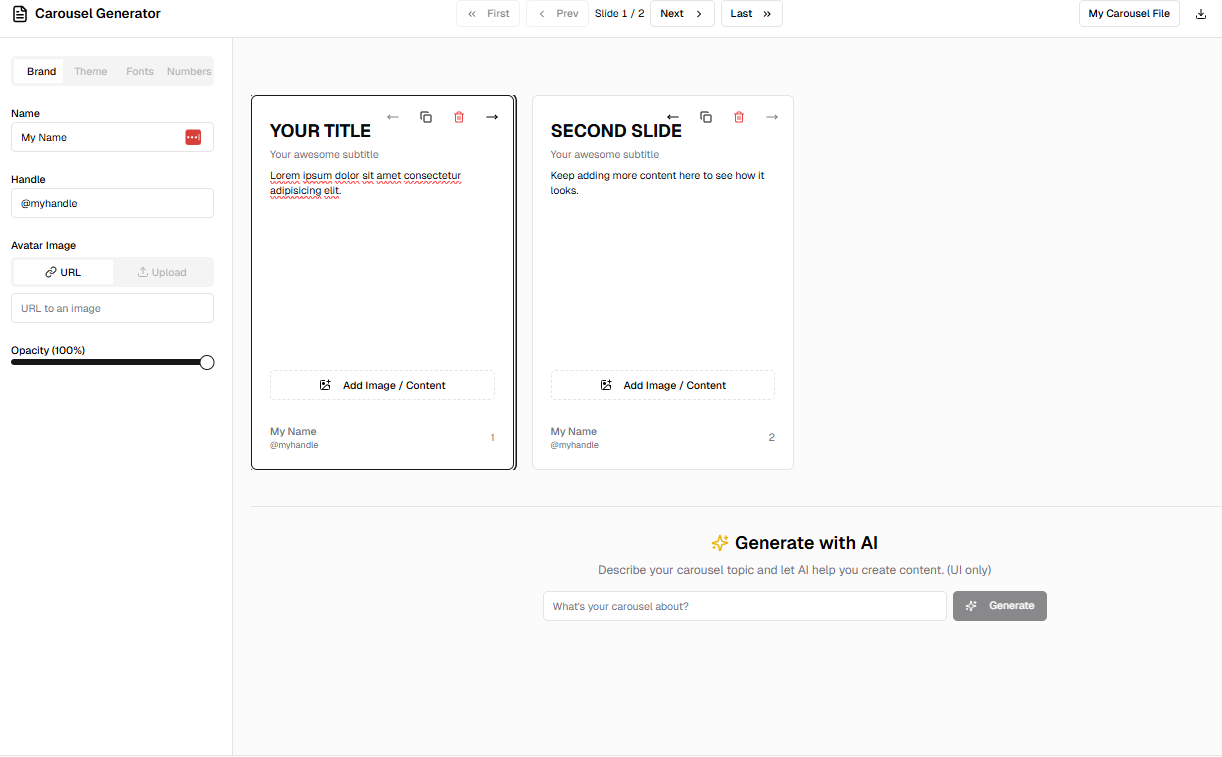
Task: Click the download icon in top-right corner
Action: [1201, 14]
